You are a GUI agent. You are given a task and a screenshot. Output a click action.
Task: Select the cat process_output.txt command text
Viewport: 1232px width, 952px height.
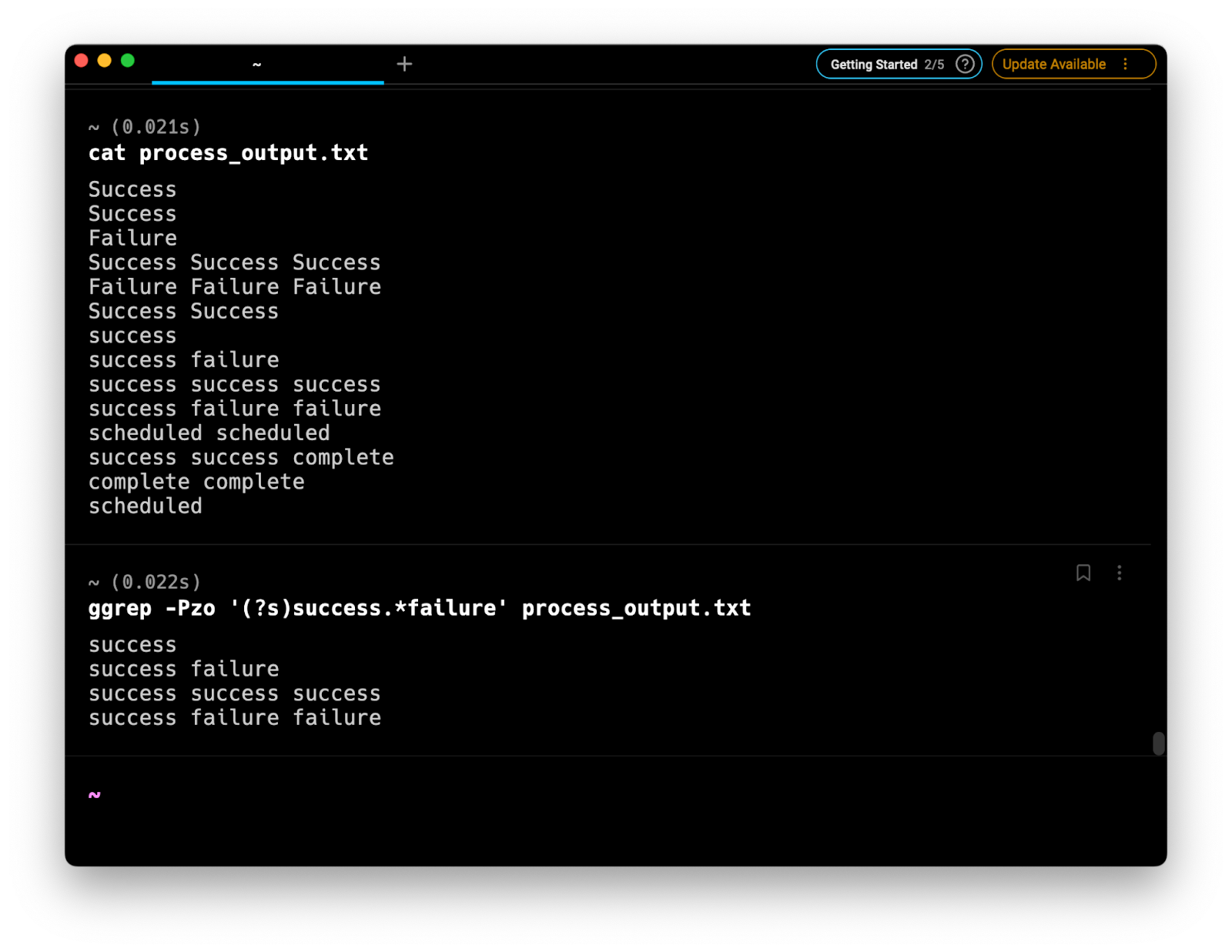(228, 152)
